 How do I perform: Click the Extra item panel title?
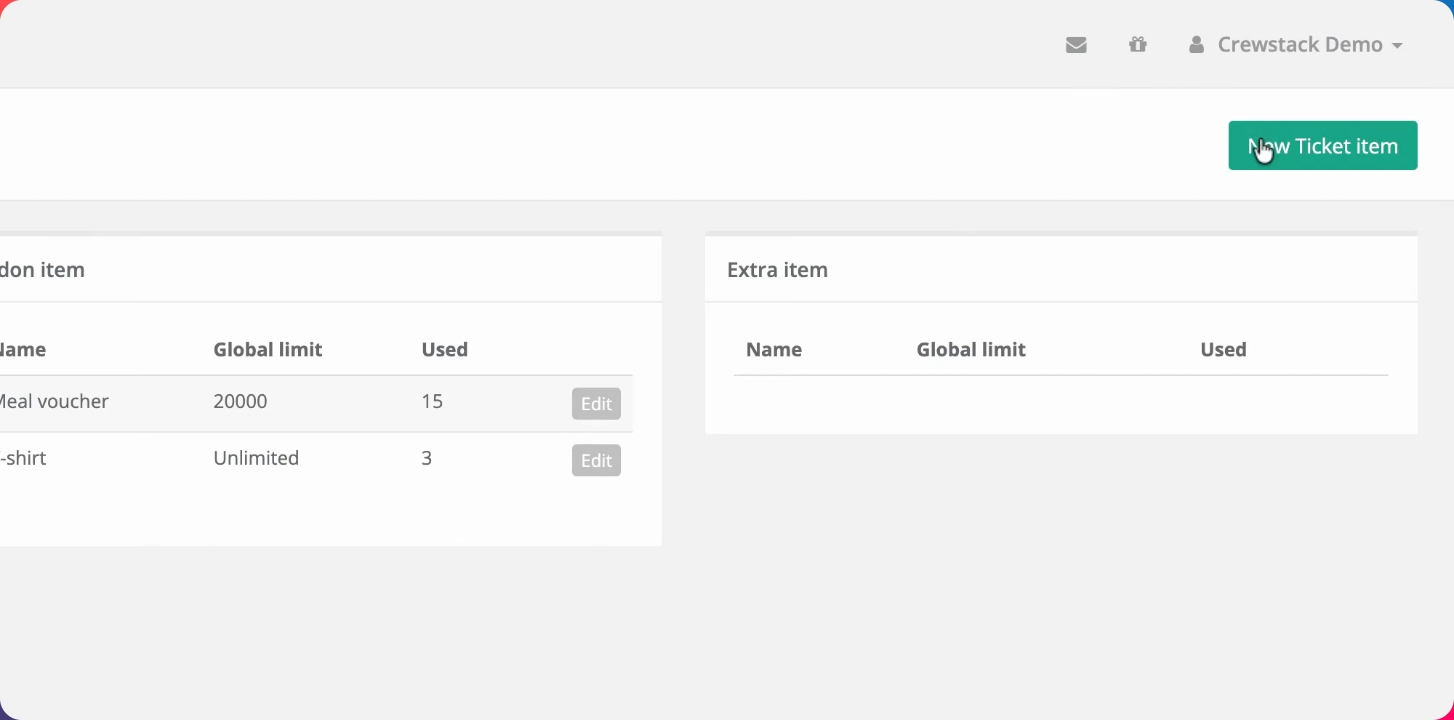[777, 270]
